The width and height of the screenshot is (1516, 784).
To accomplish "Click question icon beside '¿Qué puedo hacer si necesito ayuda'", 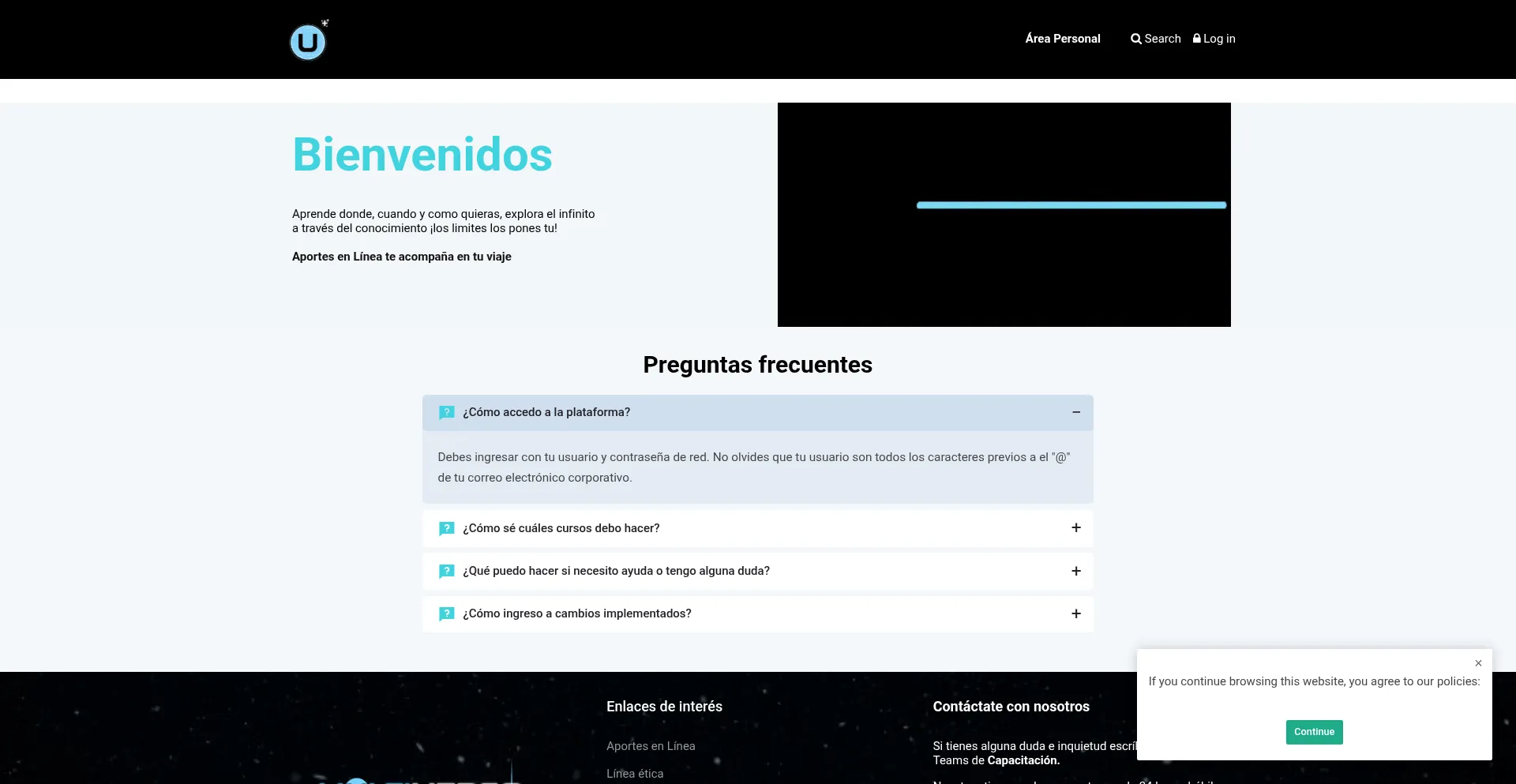I will pos(446,571).
